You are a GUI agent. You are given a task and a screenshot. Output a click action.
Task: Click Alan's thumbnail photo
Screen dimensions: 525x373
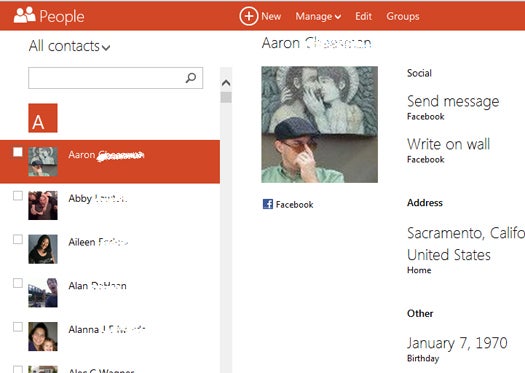[43, 293]
